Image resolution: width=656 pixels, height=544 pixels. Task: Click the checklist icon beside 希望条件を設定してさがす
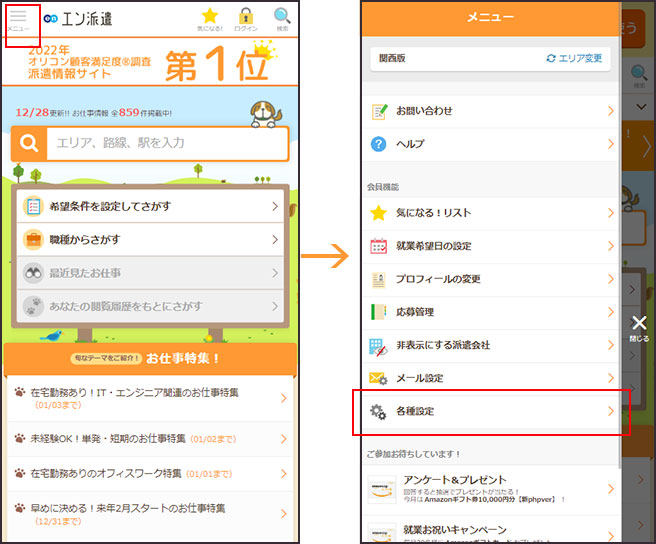coord(33,206)
